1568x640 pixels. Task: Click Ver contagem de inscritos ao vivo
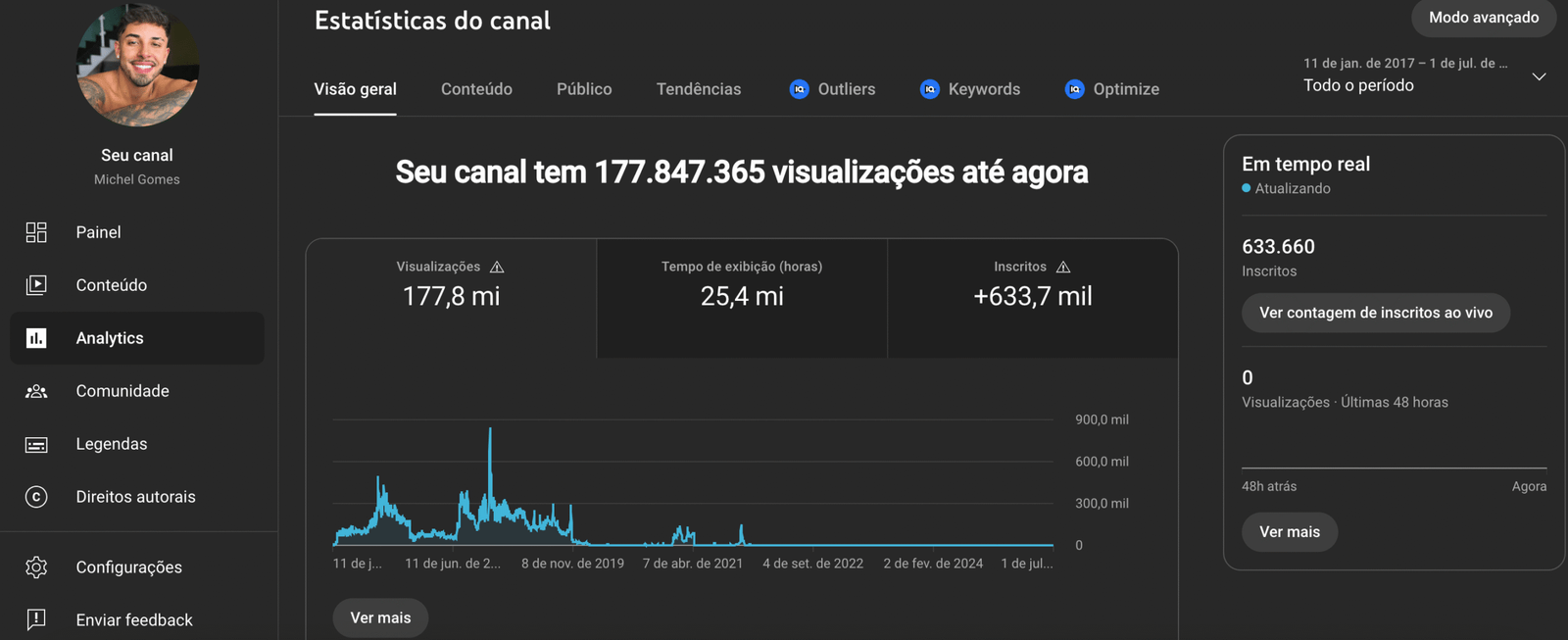tap(1376, 313)
